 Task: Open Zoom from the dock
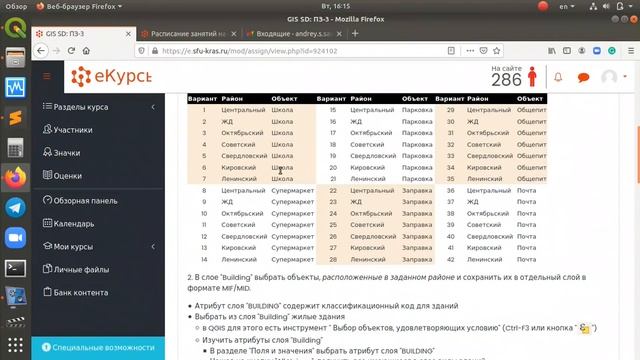(x=15, y=238)
